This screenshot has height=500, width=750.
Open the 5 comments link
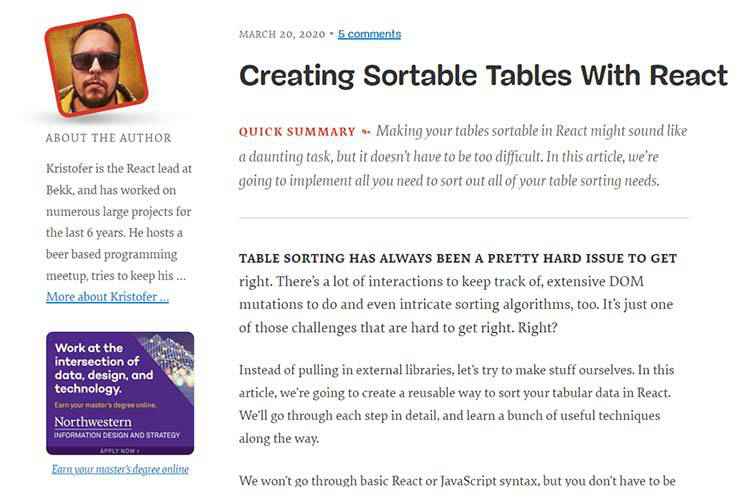pyautogui.click(x=369, y=34)
